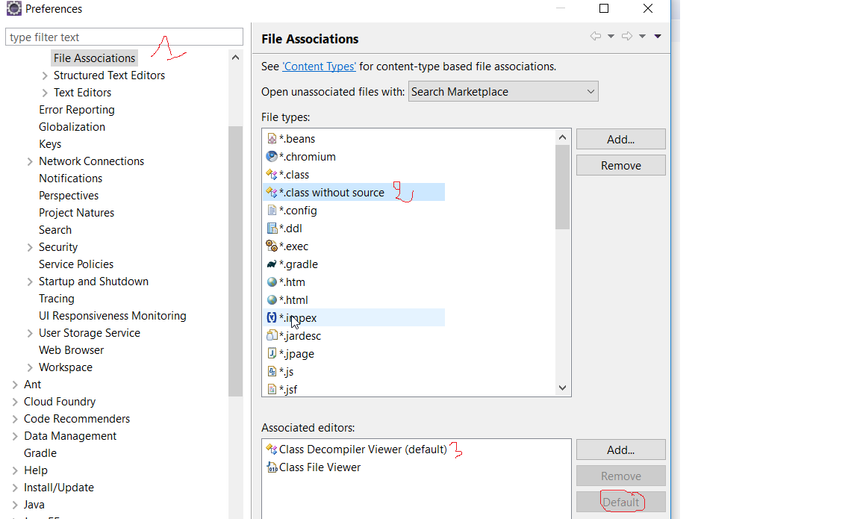Select the Keys preference page

[x=50, y=144]
